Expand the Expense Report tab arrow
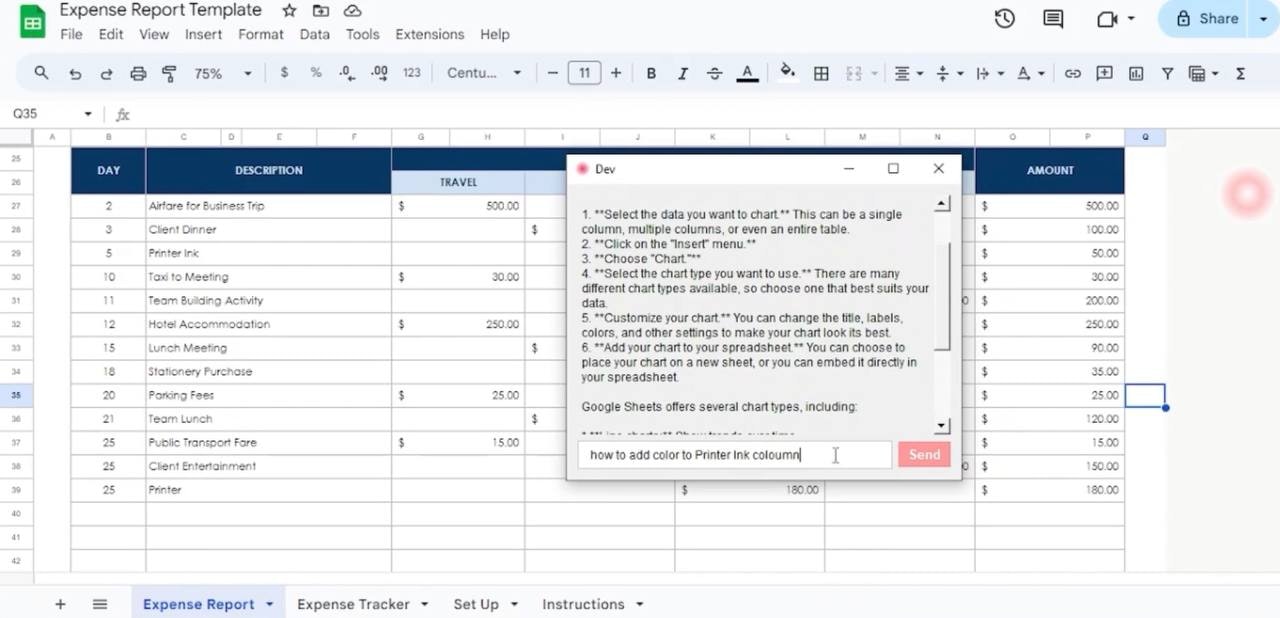1280x618 pixels. [x=269, y=604]
